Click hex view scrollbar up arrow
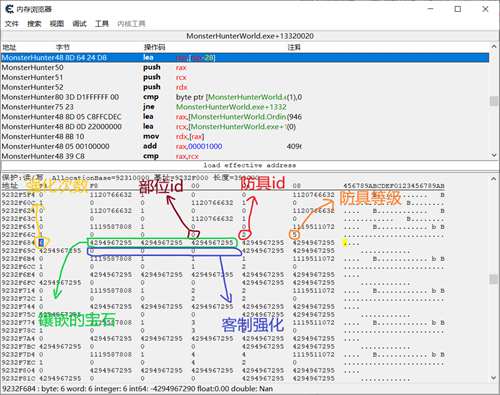Image resolution: width=500 pixels, height=395 pixels. pos(494,179)
